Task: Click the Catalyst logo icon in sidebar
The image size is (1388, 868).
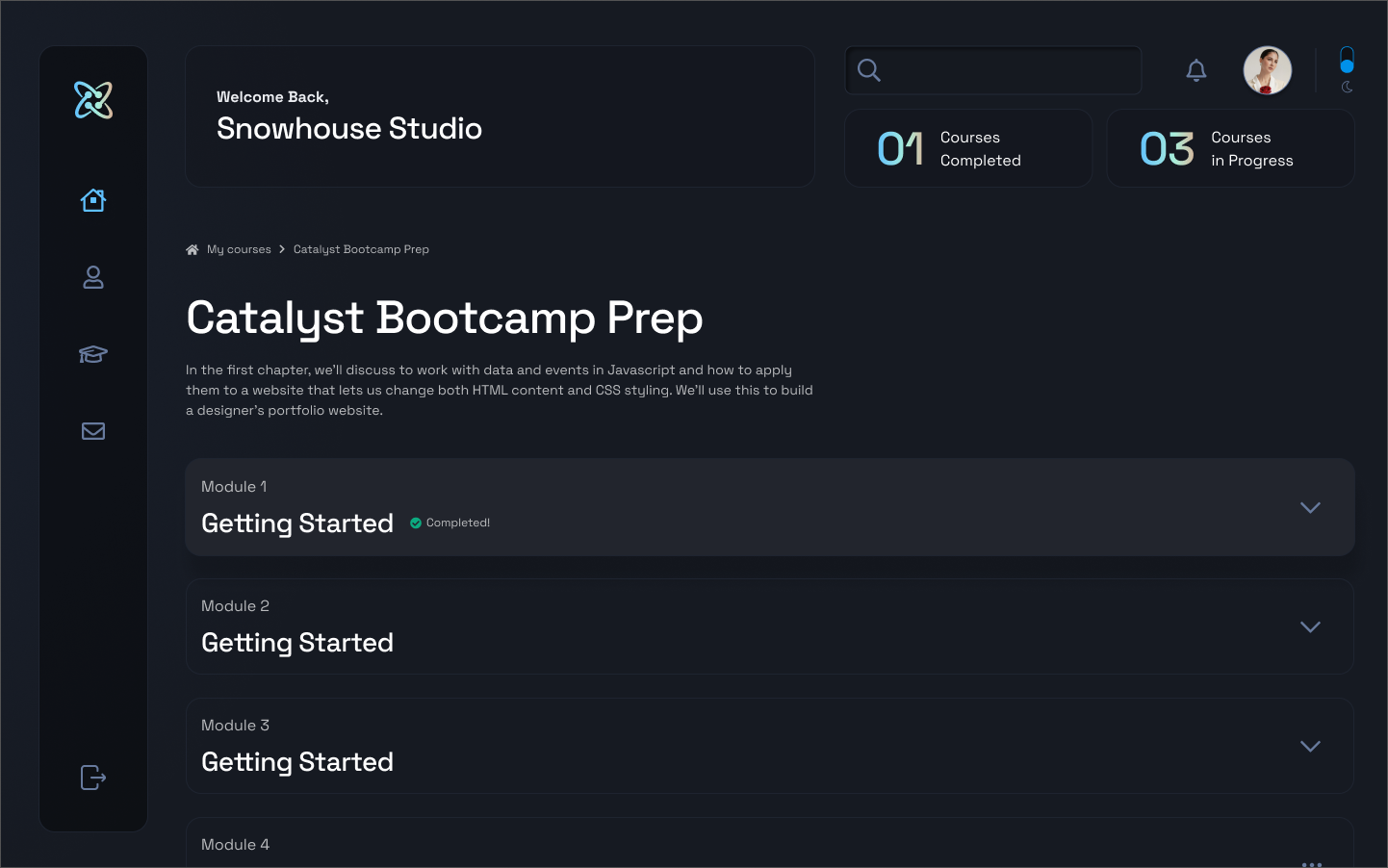Action: [93, 100]
